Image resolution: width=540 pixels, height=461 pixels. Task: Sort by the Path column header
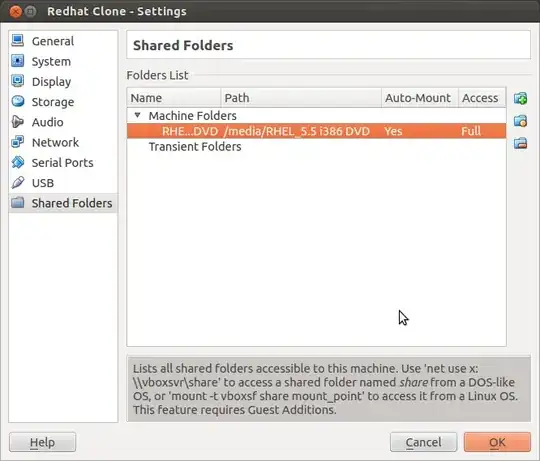pos(301,98)
